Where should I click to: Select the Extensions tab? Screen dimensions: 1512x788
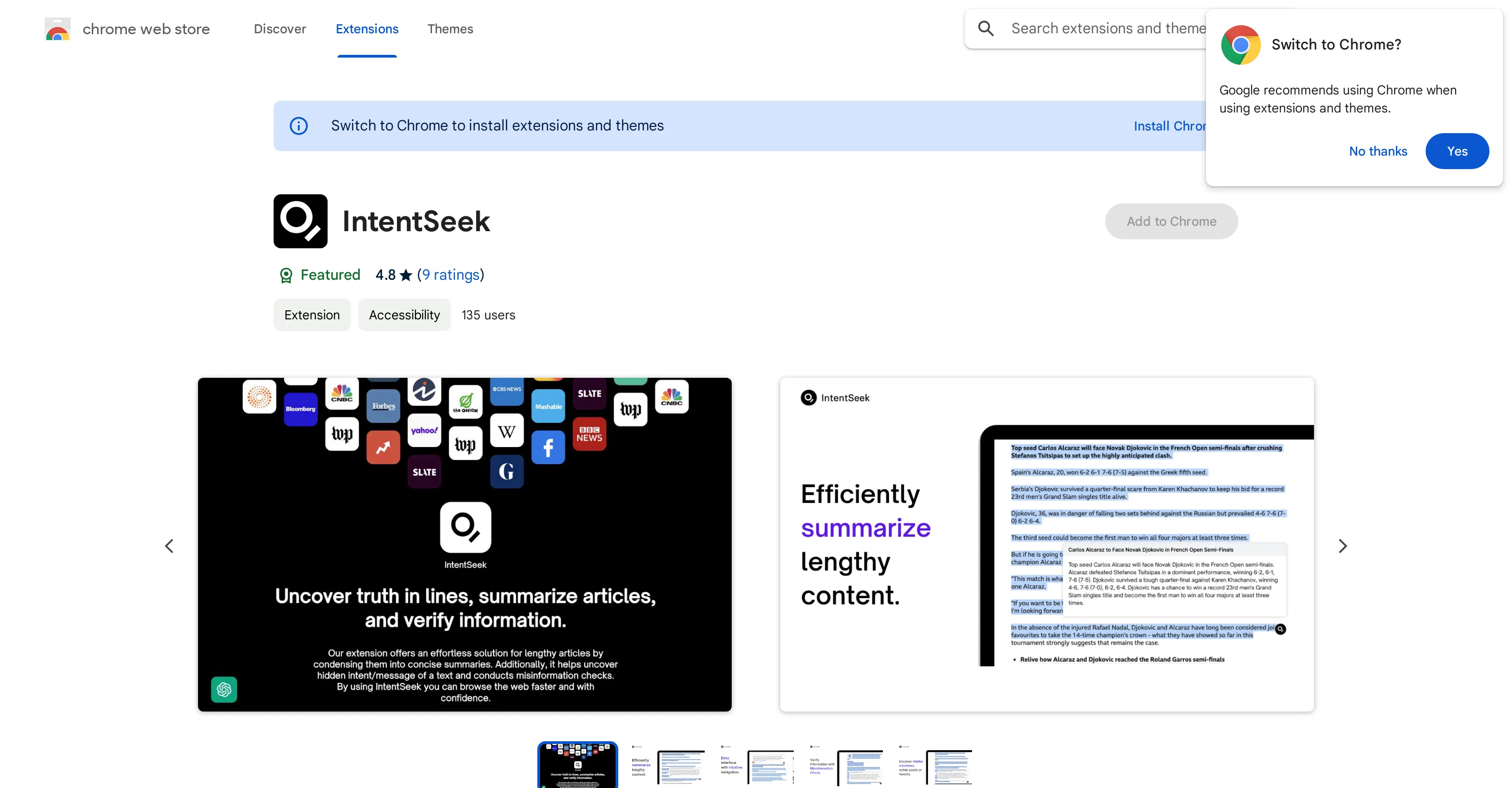point(367,29)
